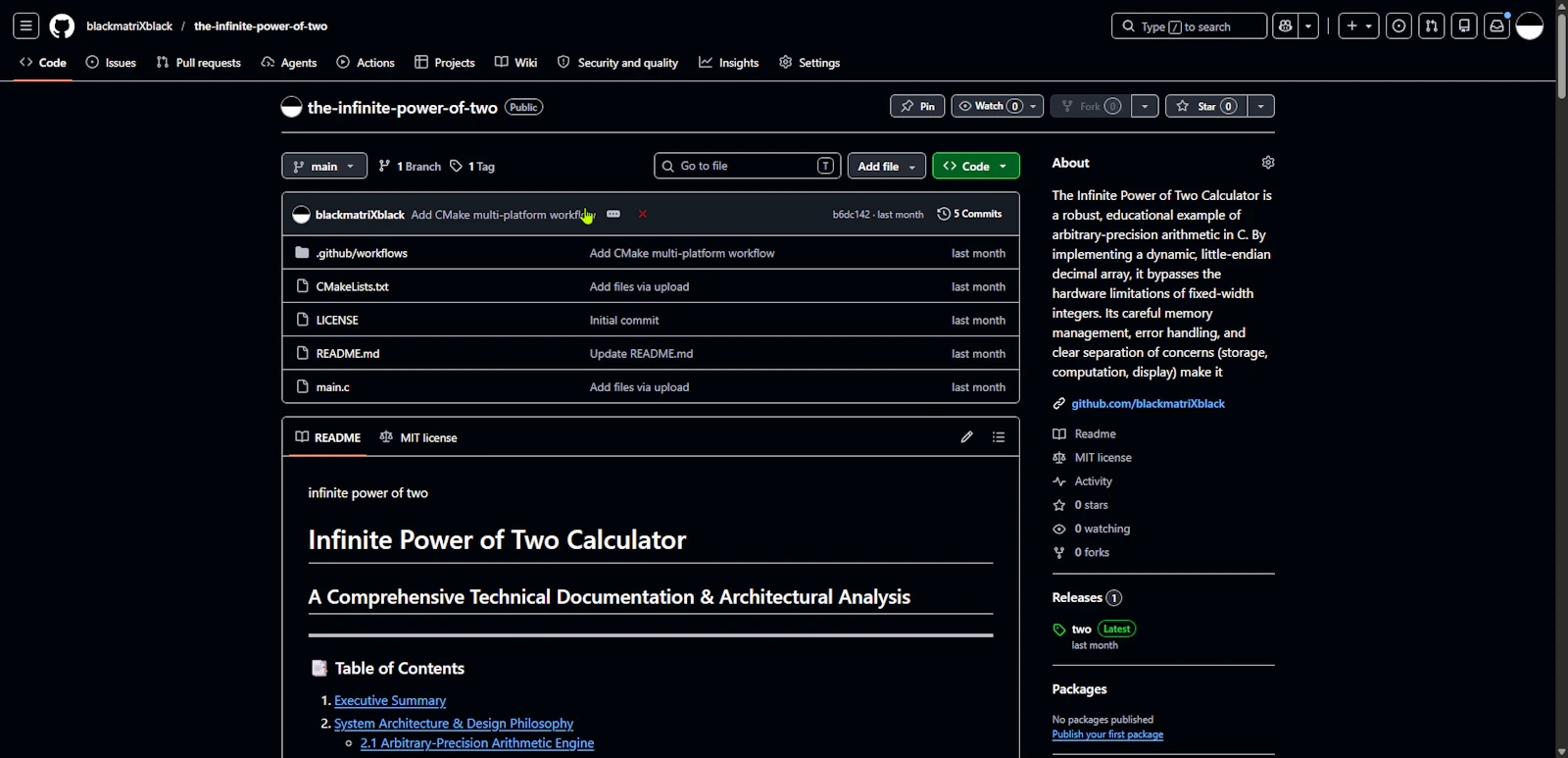Image resolution: width=1568 pixels, height=758 pixels.
Task: Open the create new plus dropdown
Action: (1358, 26)
